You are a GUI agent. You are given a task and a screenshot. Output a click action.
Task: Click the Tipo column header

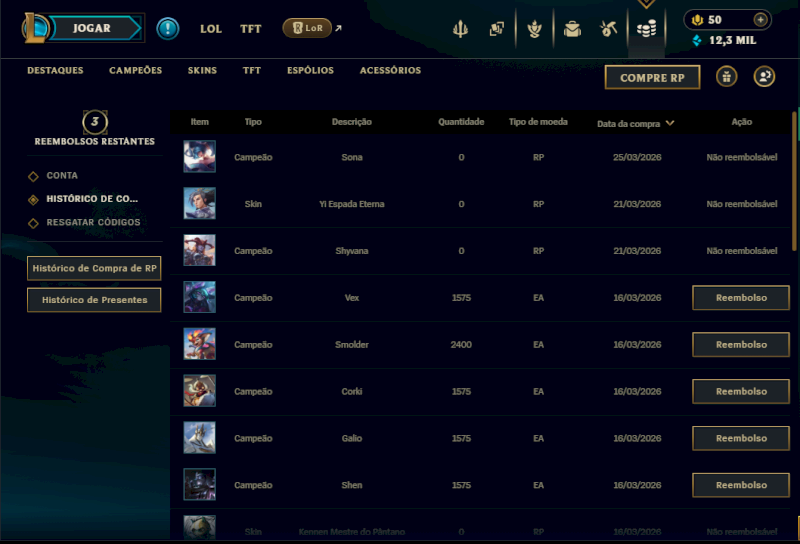click(253, 121)
